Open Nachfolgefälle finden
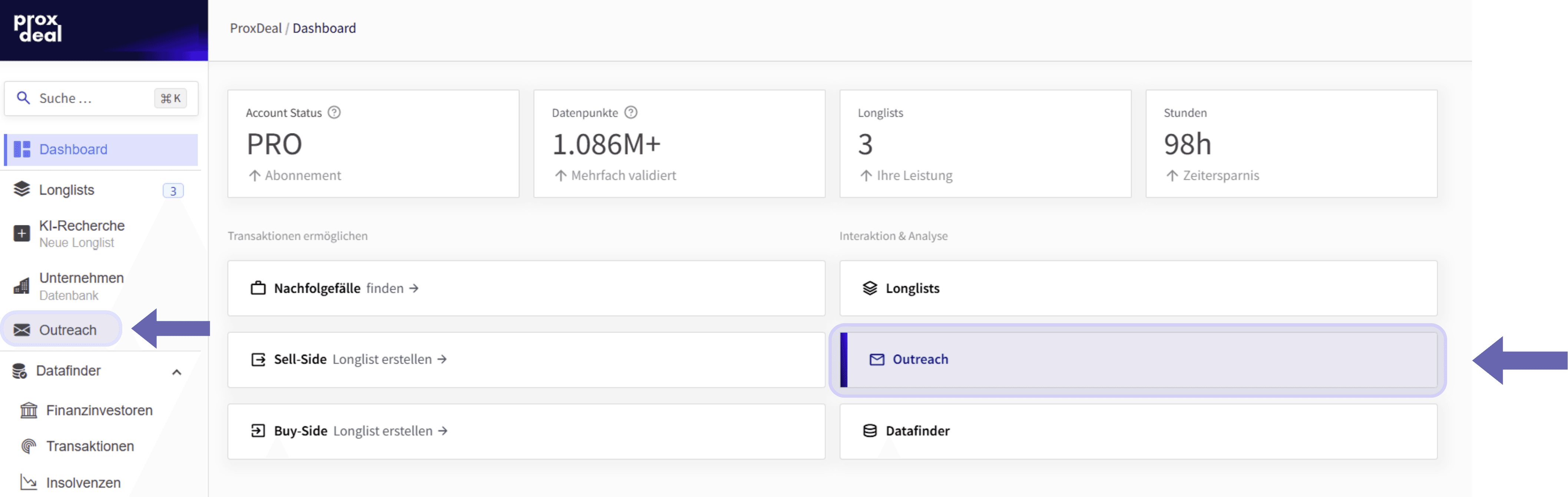Screen dimensions: 1568x497 [526, 288]
